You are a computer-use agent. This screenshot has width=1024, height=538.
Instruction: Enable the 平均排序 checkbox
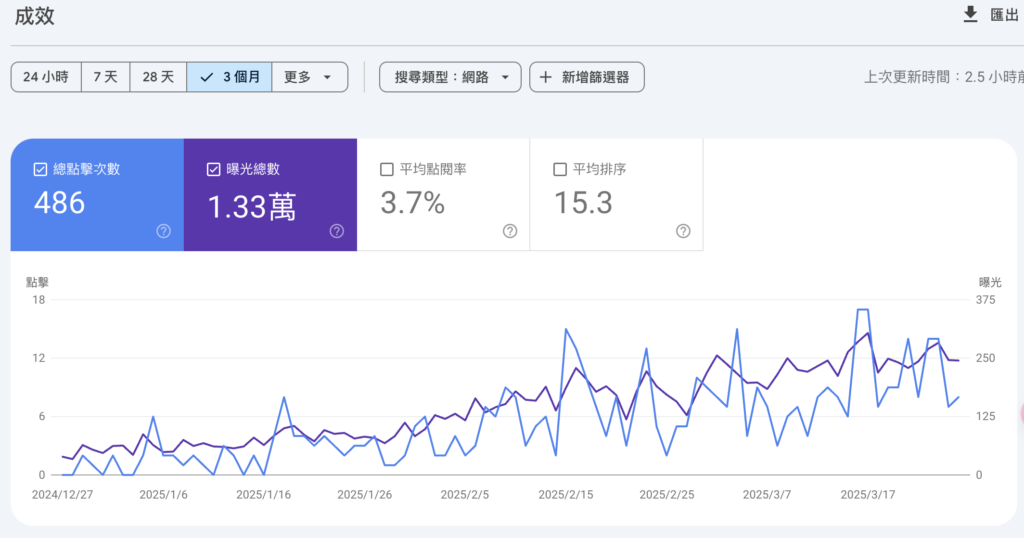(560, 170)
